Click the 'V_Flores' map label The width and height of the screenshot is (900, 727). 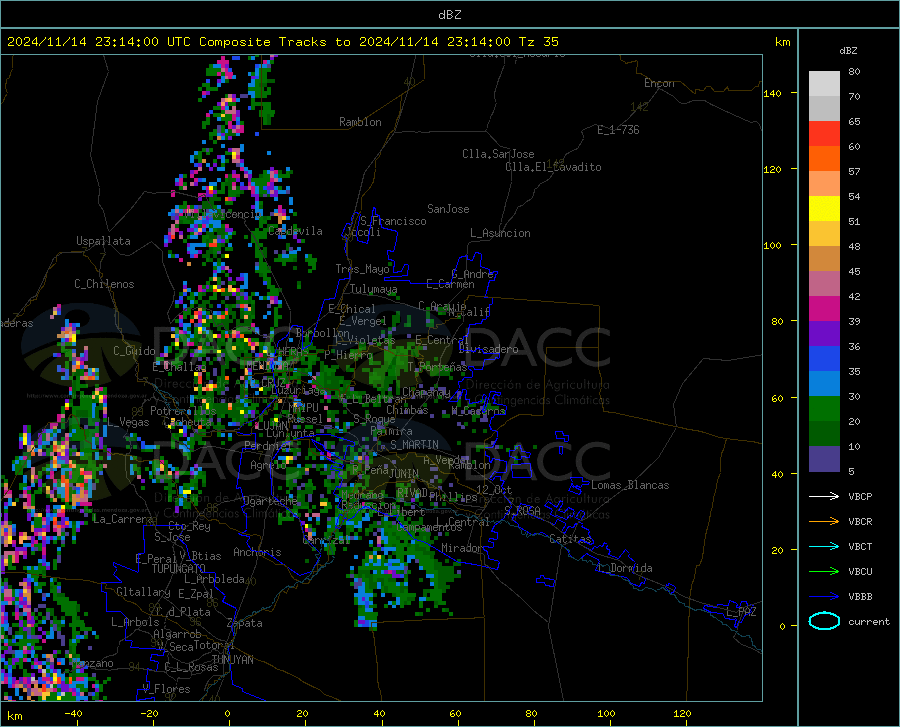tap(166, 689)
